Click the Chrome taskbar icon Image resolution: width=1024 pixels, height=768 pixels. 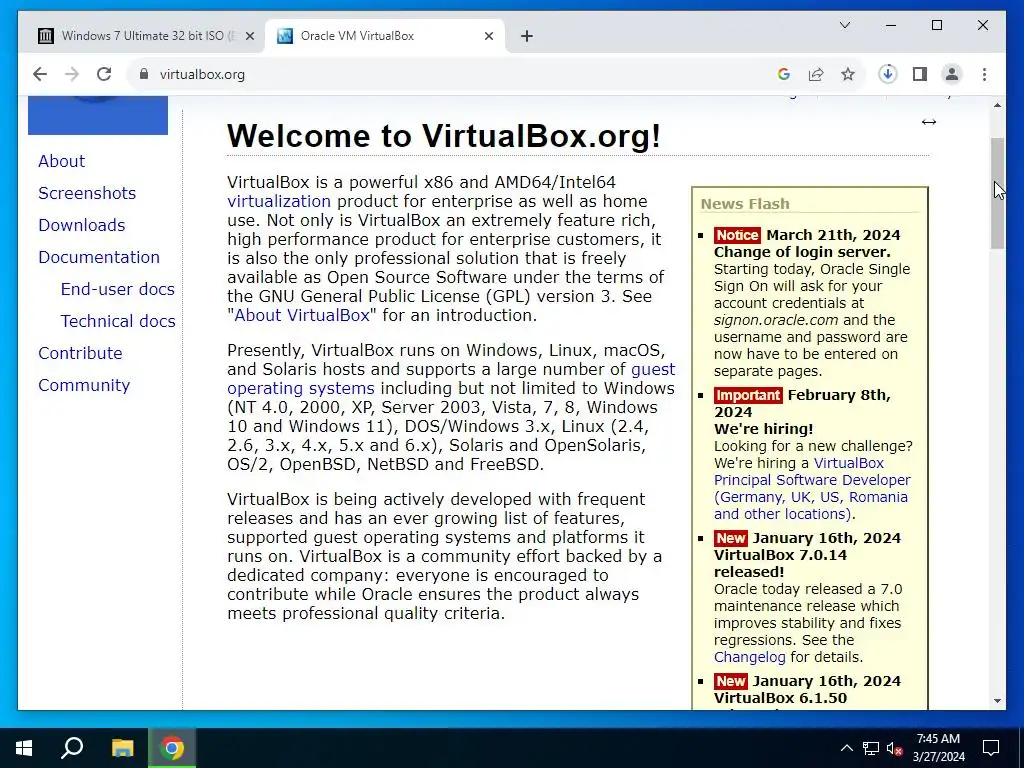point(172,748)
